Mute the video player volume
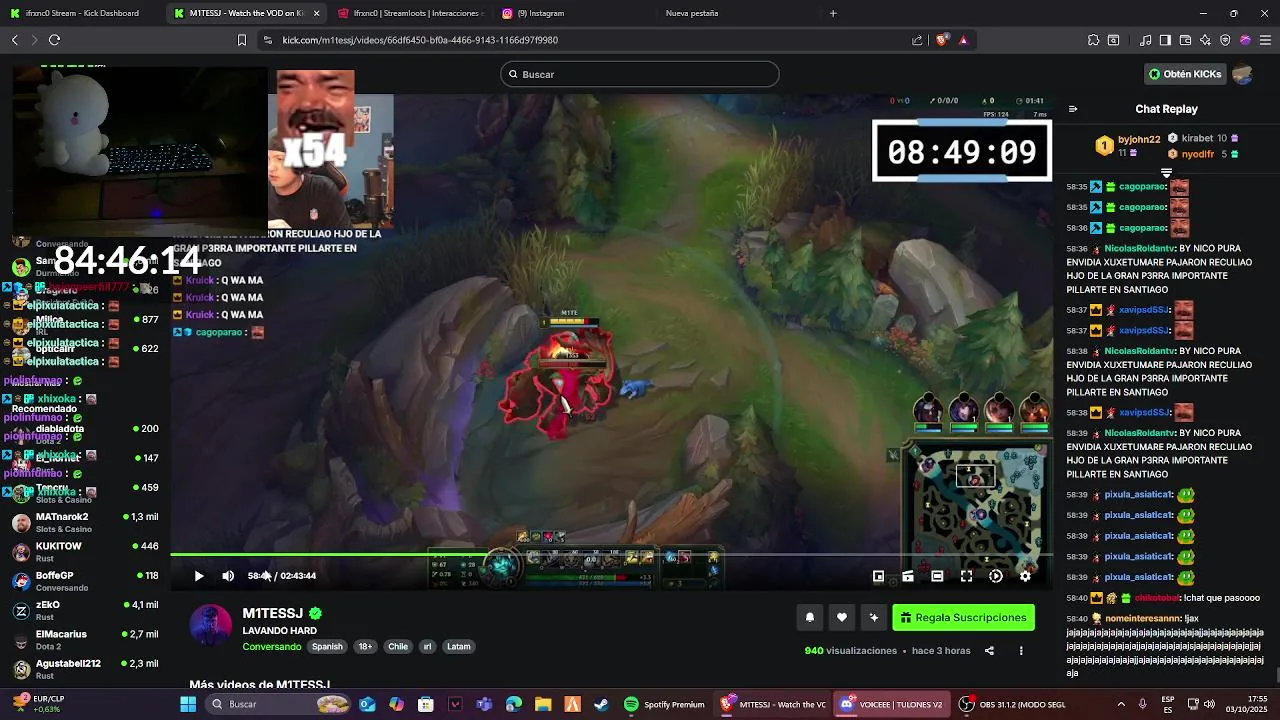Image resolution: width=1280 pixels, height=720 pixels. tap(228, 576)
